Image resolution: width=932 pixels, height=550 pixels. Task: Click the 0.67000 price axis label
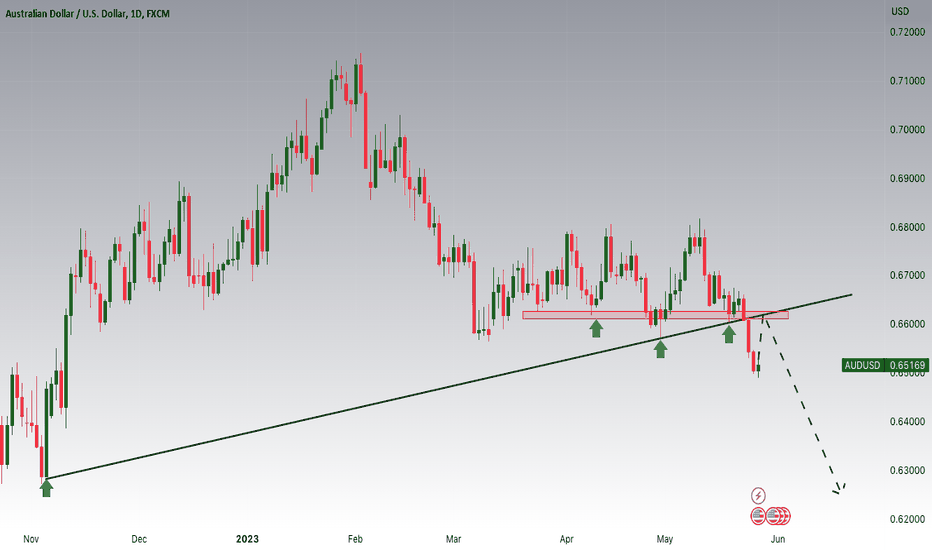click(x=907, y=275)
